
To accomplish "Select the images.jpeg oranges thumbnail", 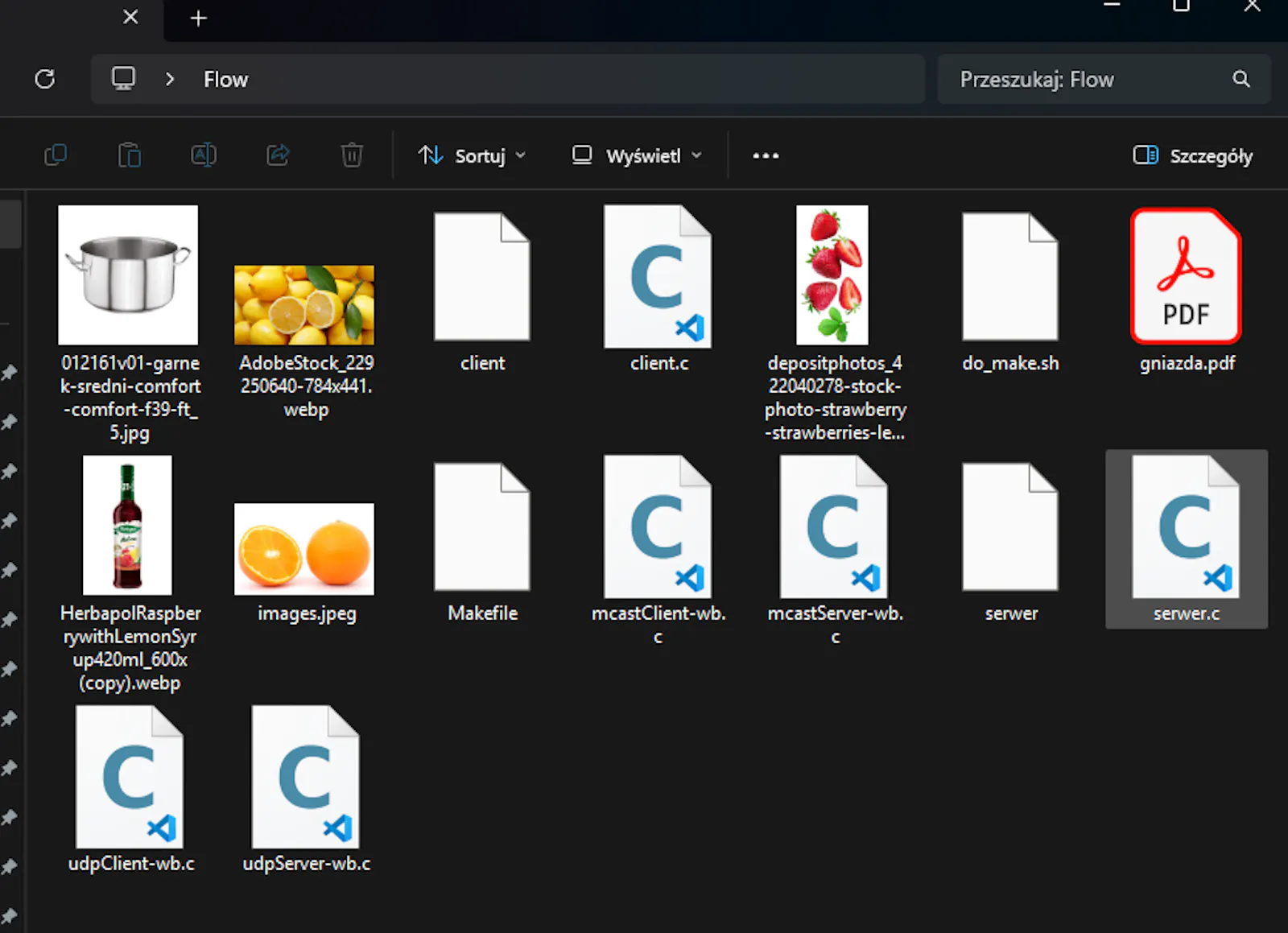I will [x=304, y=549].
